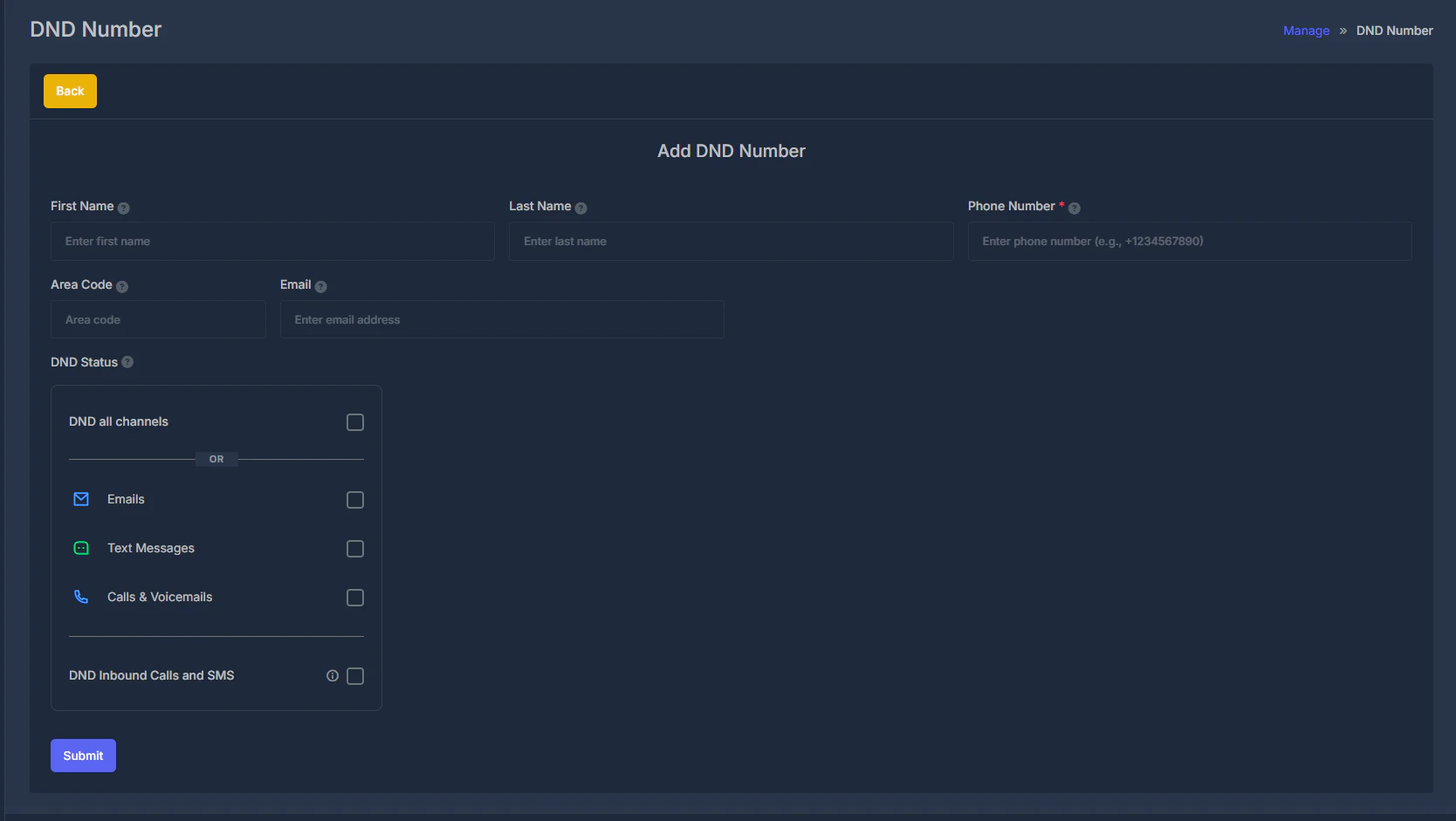The height and width of the screenshot is (821, 1456).
Task: Click the Enter email address field
Action: pos(502,319)
